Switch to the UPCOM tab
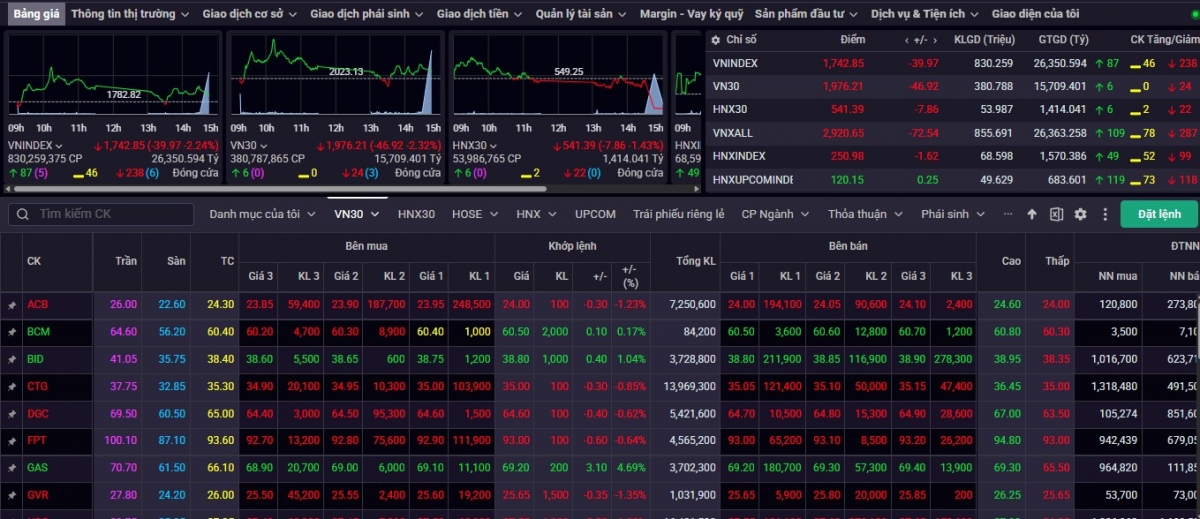 point(595,214)
